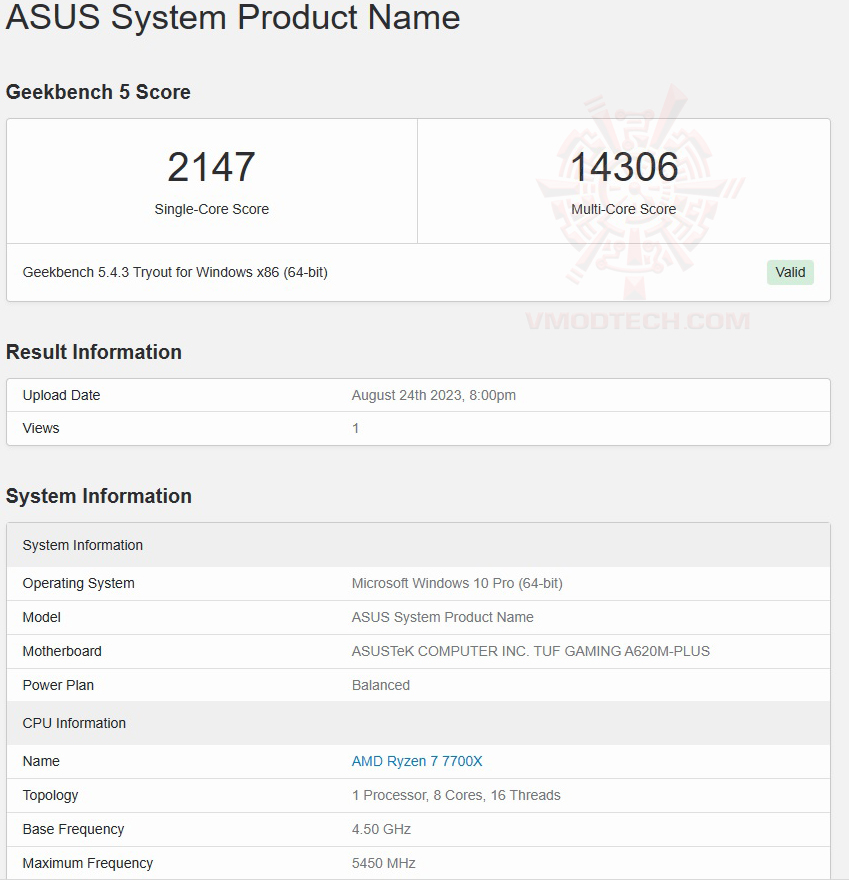
Task: Select the Multi-Core Score value 14306
Action: [623, 167]
